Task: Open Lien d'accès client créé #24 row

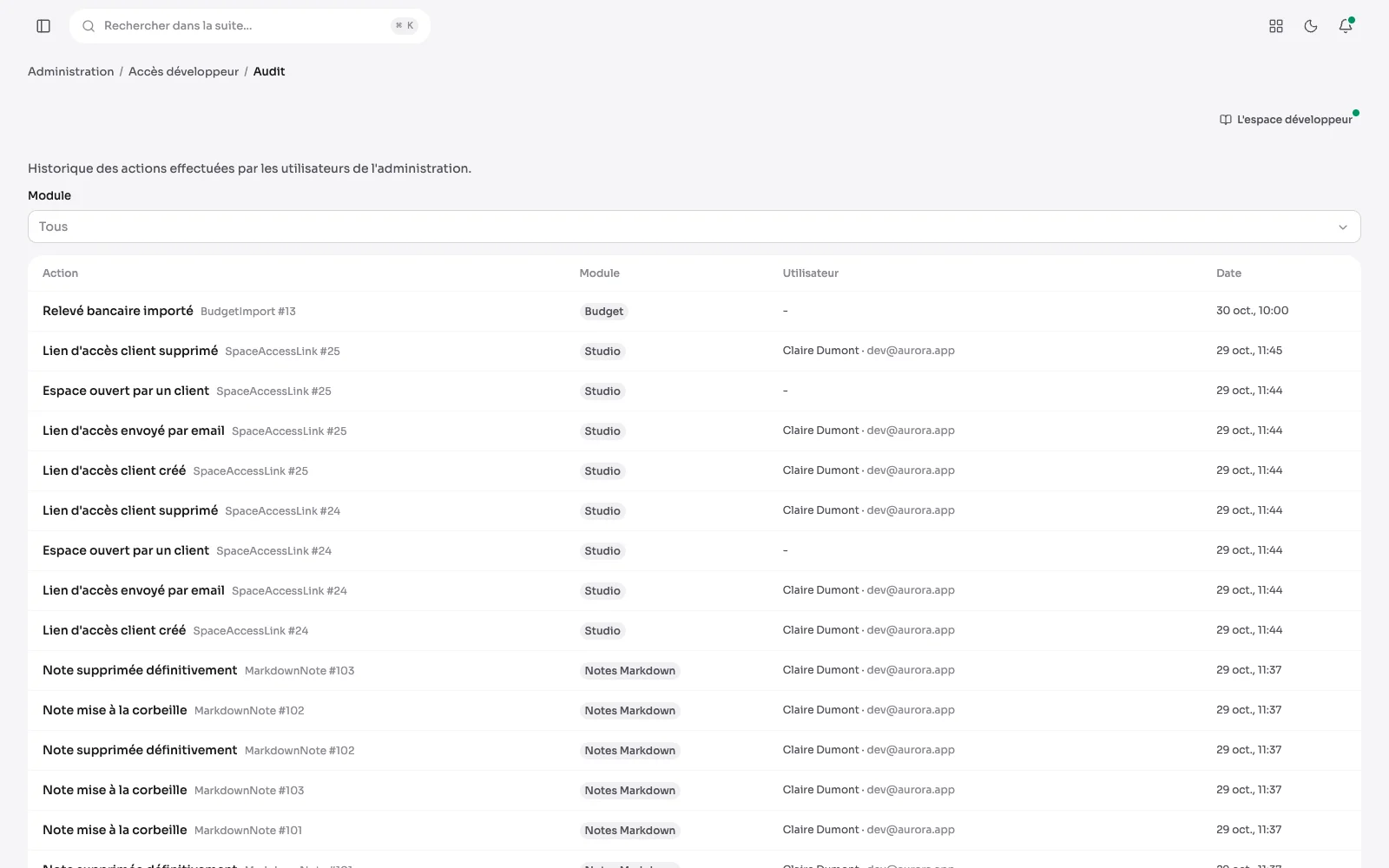Action: pyautogui.click(x=694, y=630)
